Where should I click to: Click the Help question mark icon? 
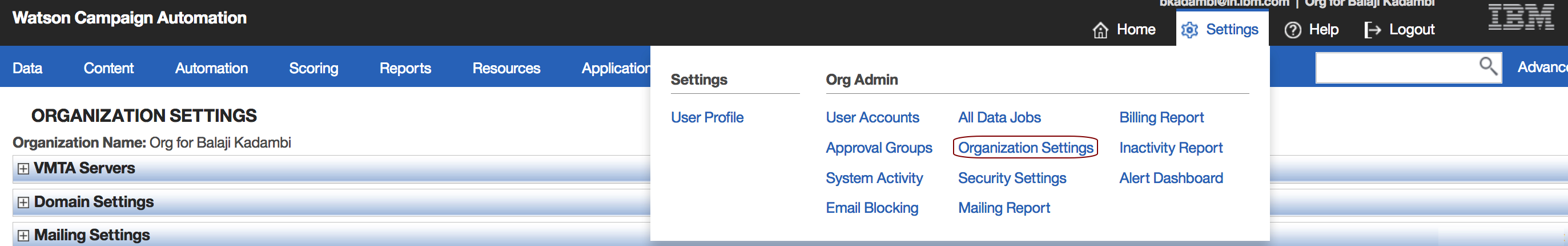pos(1292,30)
